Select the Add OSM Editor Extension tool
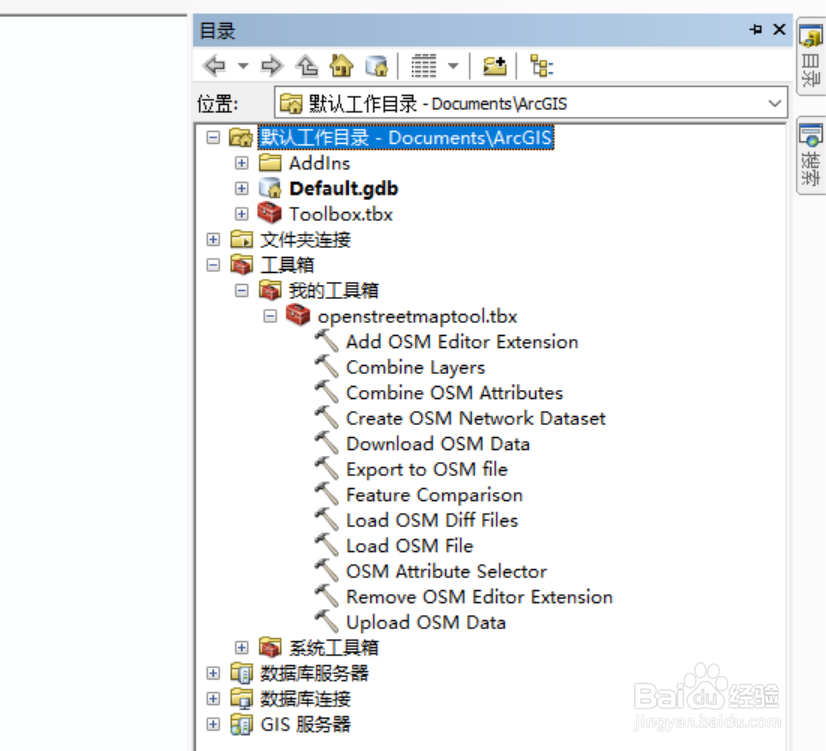 pos(462,342)
